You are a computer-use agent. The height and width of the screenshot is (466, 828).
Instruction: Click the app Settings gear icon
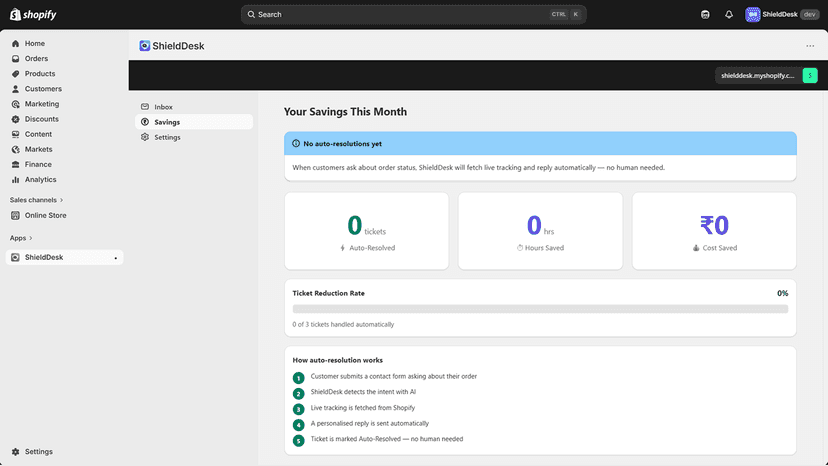pos(145,137)
